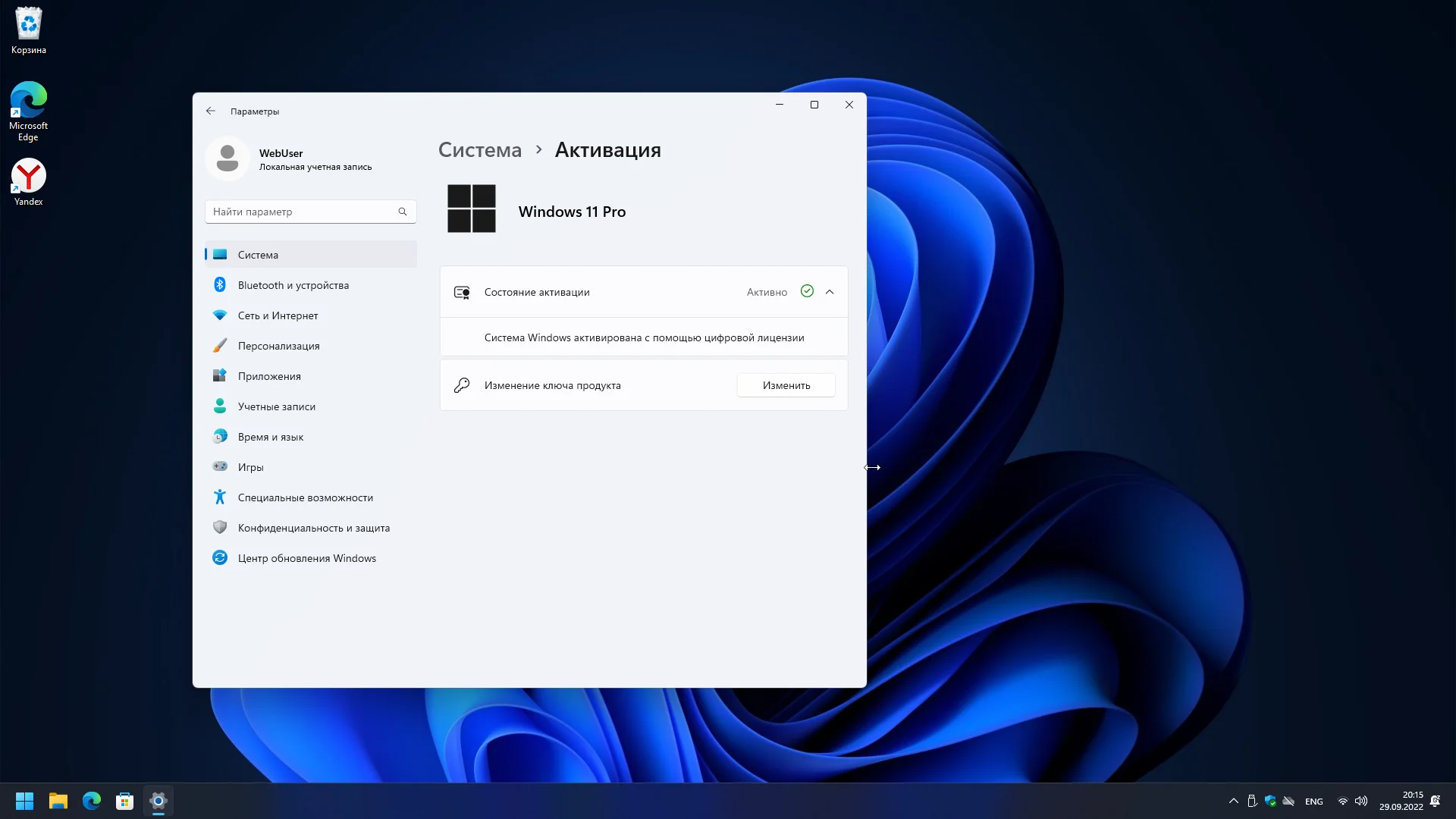1456x819 pixels.
Task: Collapse the activation state chevron
Action: coord(830,292)
